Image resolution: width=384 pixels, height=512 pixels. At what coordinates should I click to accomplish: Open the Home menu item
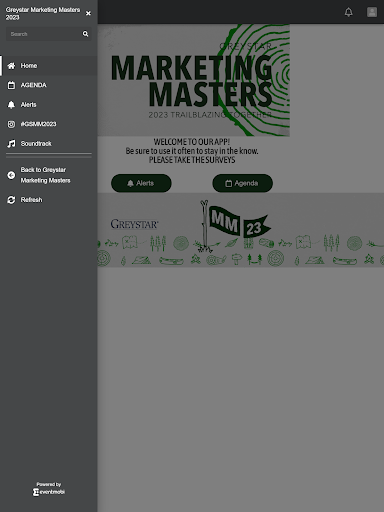pyautogui.click(x=49, y=66)
